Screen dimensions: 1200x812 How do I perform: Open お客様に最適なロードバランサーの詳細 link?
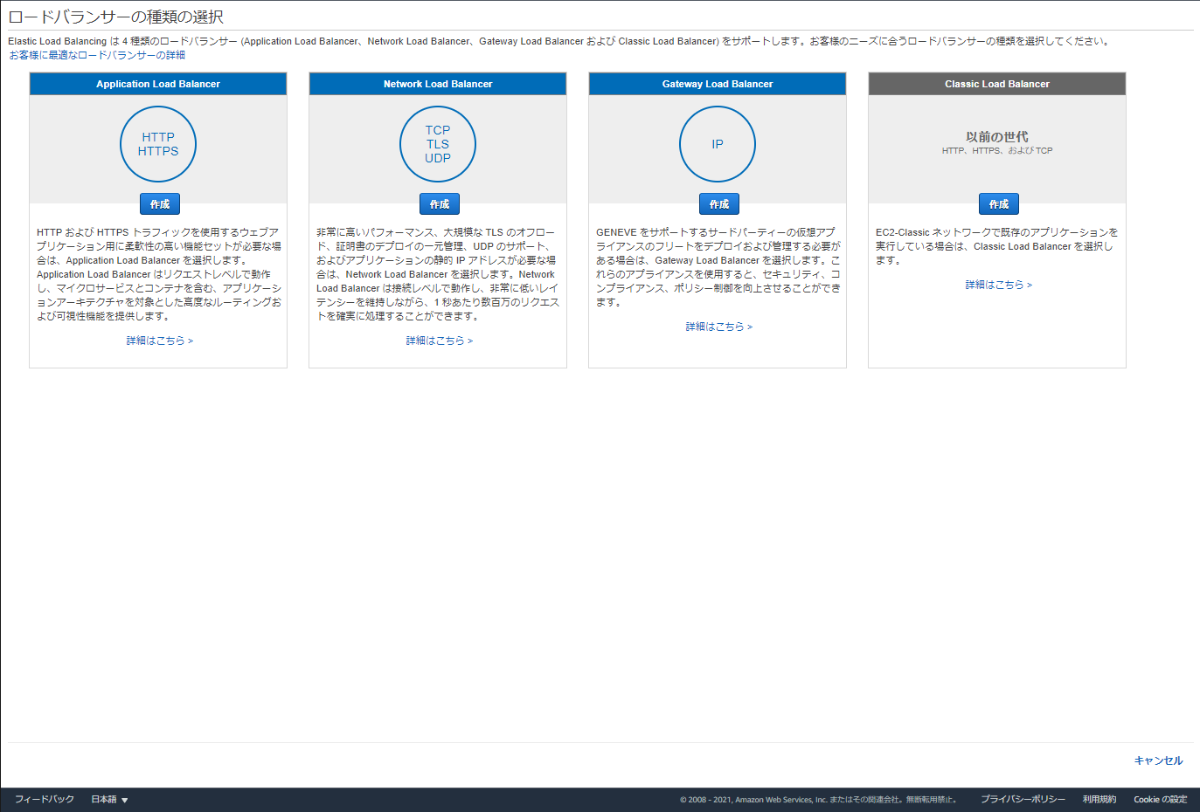[97, 55]
